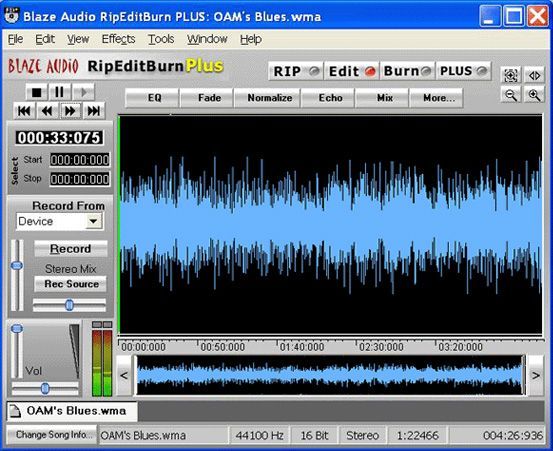Click the Select Stop time field
The height and width of the screenshot is (451, 553).
coord(80,179)
